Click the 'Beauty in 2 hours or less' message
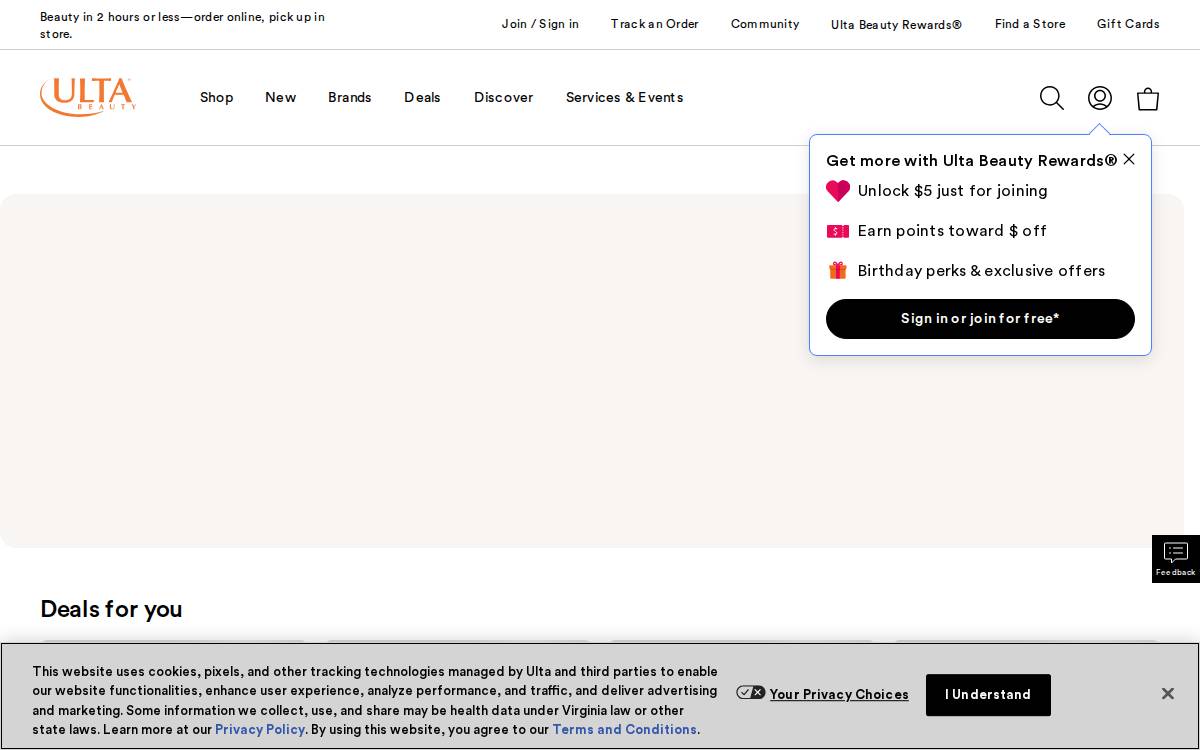Screen dimensions: 1200x750 click(x=182, y=25)
